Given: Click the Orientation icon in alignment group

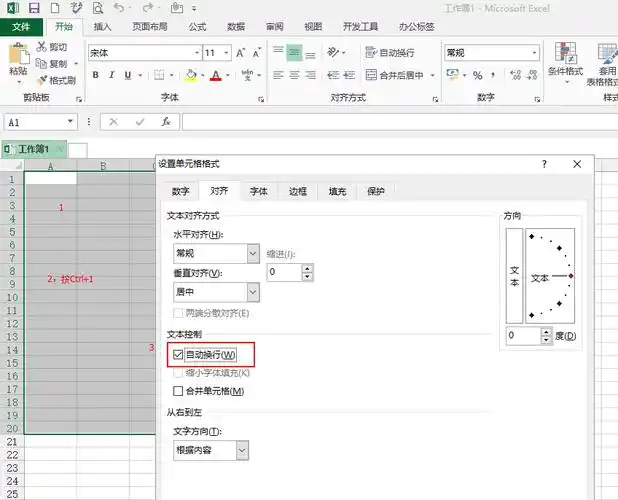Looking at the screenshot, I should pos(333,52).
